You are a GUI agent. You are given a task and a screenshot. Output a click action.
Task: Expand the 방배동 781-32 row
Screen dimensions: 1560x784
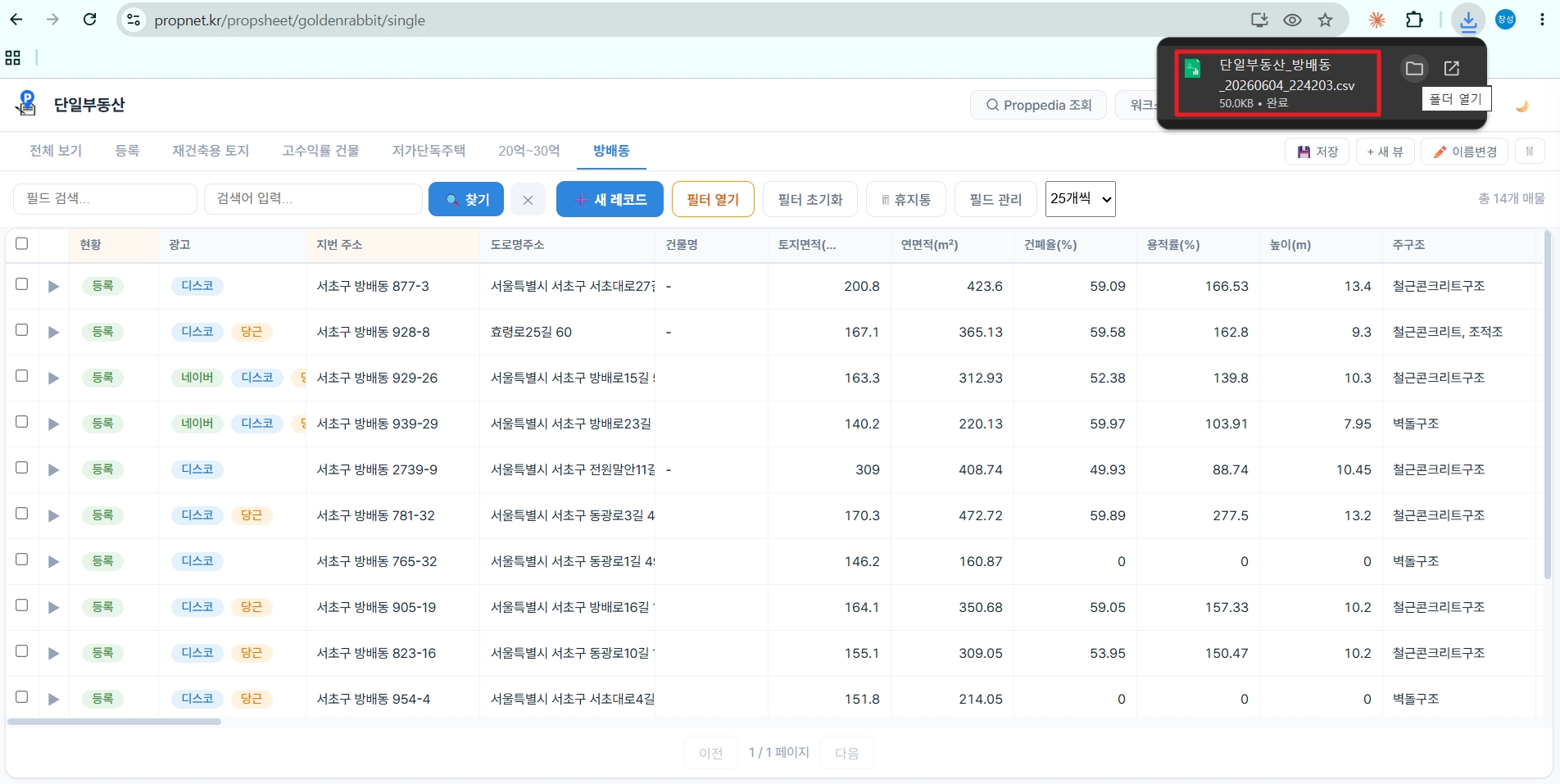click(x=53, y=516)
